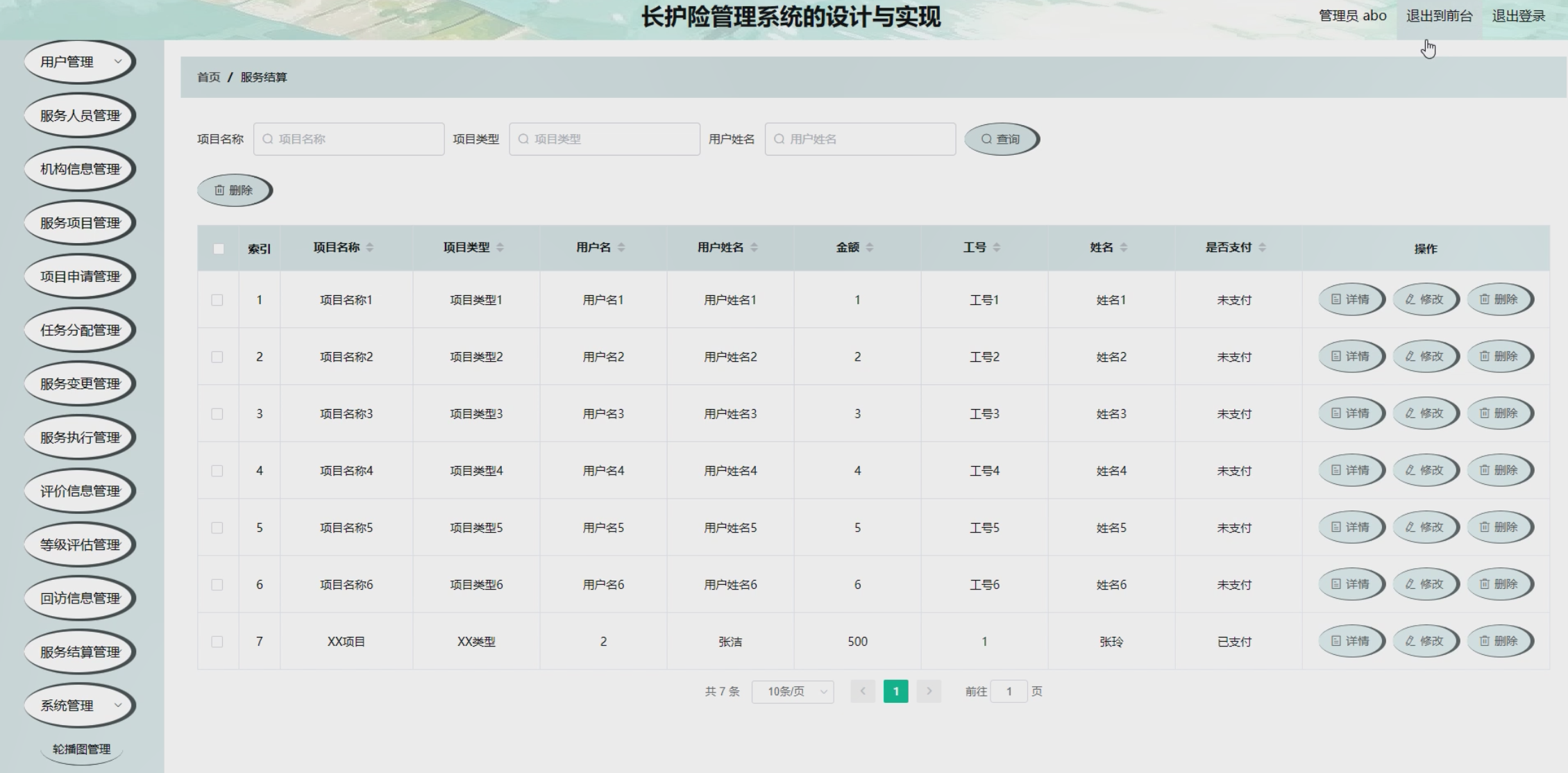Toggle the select-all header checkbox
This screenshot has width=1568, height=773.
point(219,249)
